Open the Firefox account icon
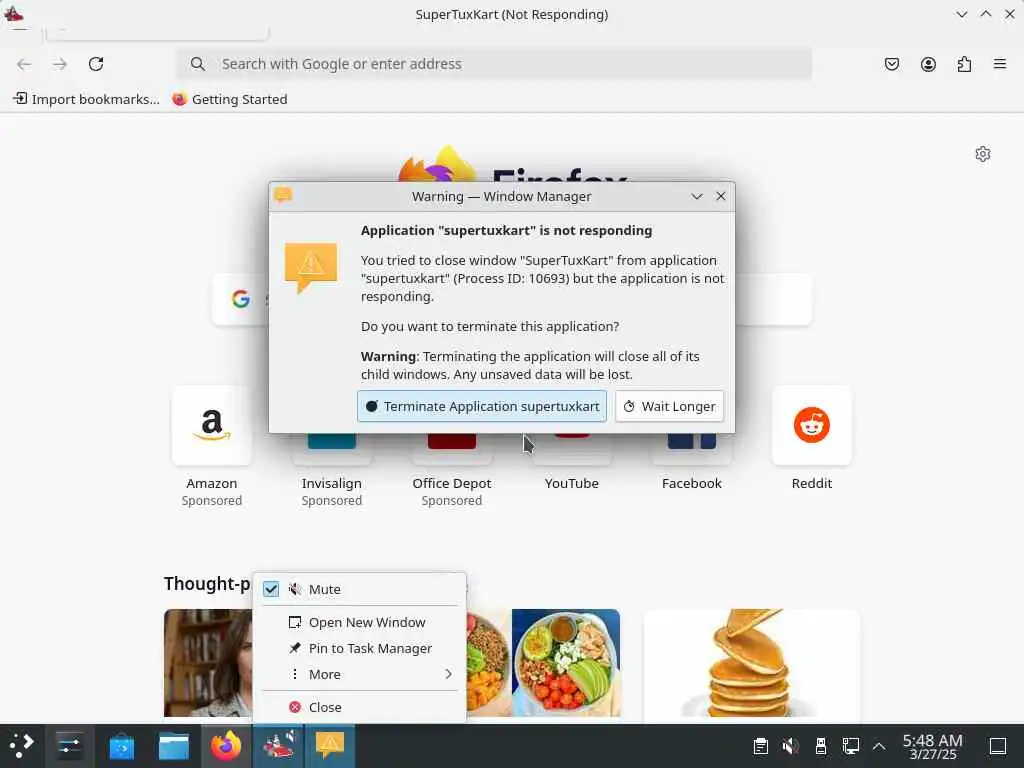The width and height of the screenshot is (1024, 768). (x=928, y=64)
